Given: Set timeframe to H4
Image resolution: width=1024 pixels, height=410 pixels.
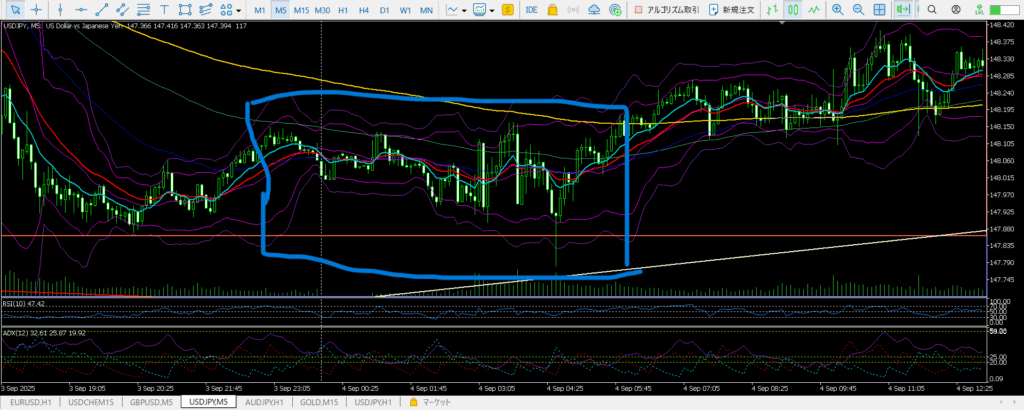Looking at the screenshot, I should (x=364, y=9).
